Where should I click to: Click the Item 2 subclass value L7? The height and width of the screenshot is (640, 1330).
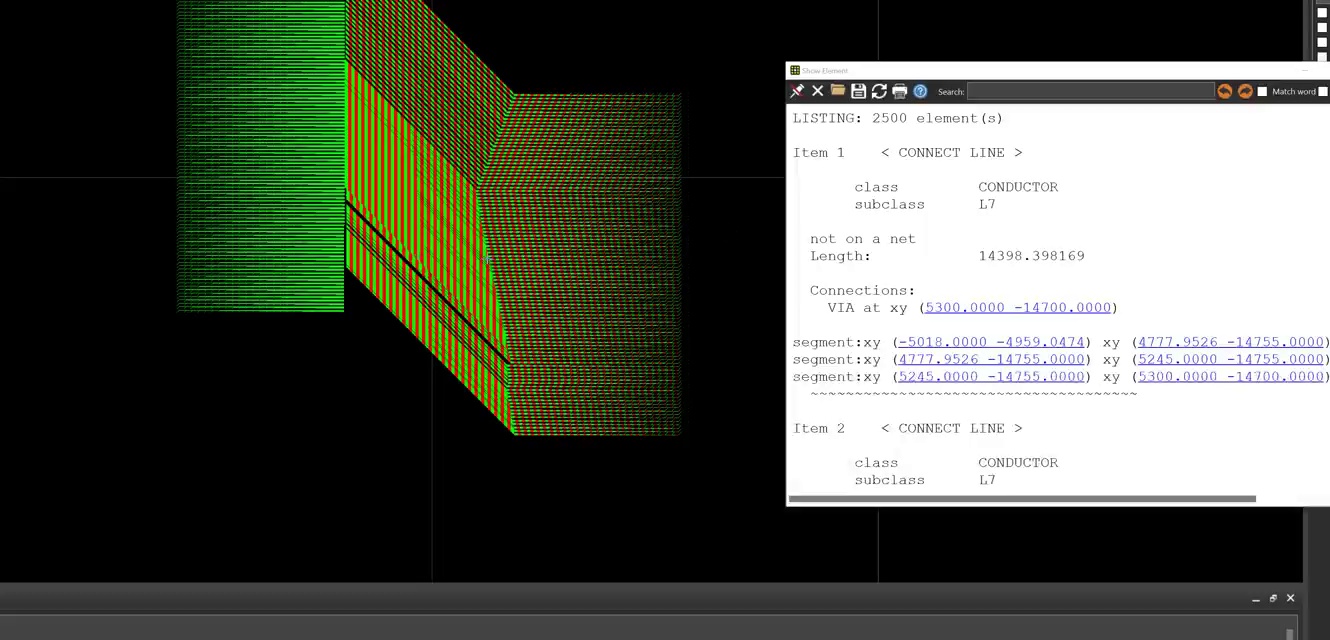pos(987,480)
